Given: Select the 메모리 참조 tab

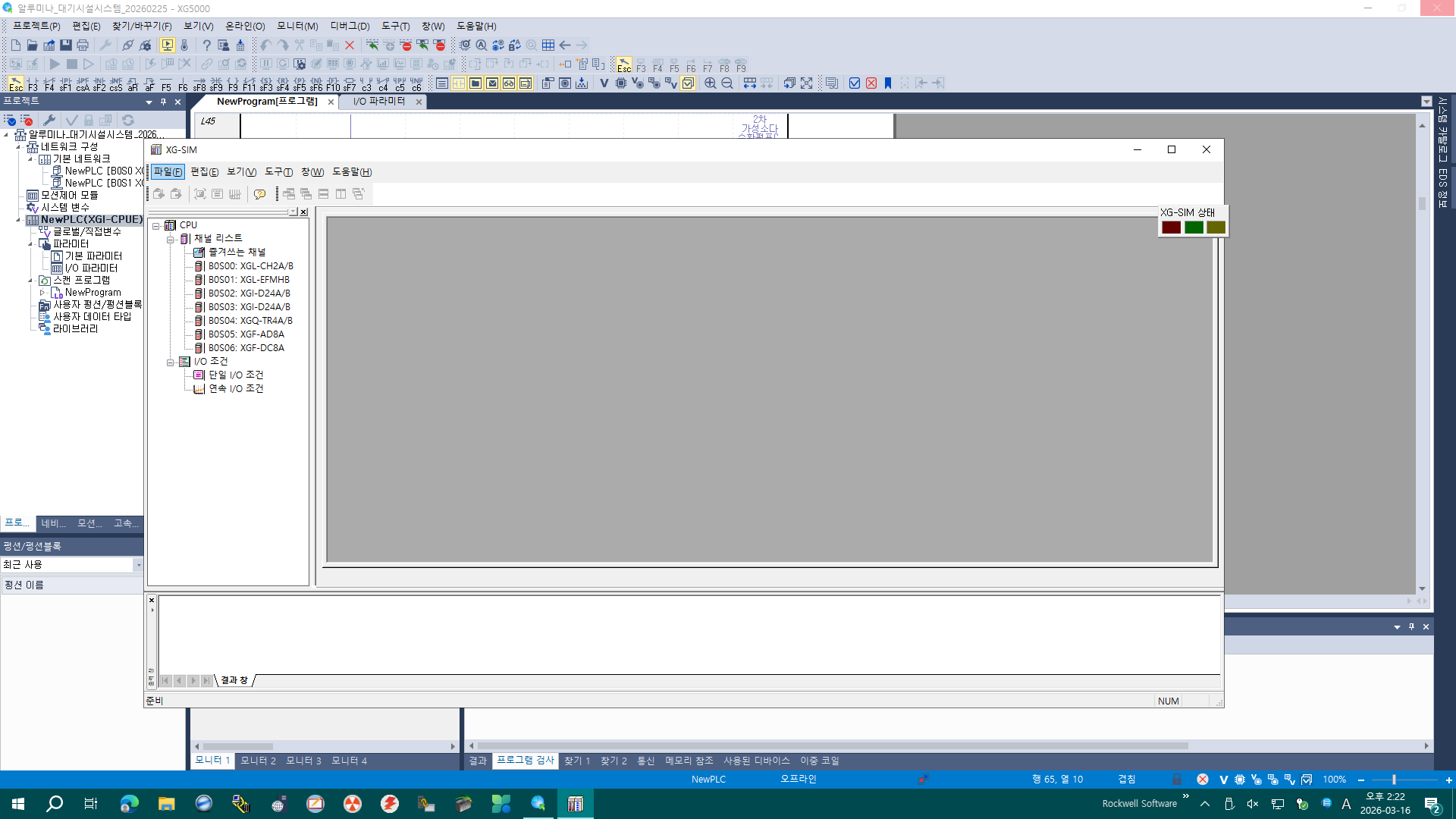Looking at the screenshot, I should [x=689, y=761].
